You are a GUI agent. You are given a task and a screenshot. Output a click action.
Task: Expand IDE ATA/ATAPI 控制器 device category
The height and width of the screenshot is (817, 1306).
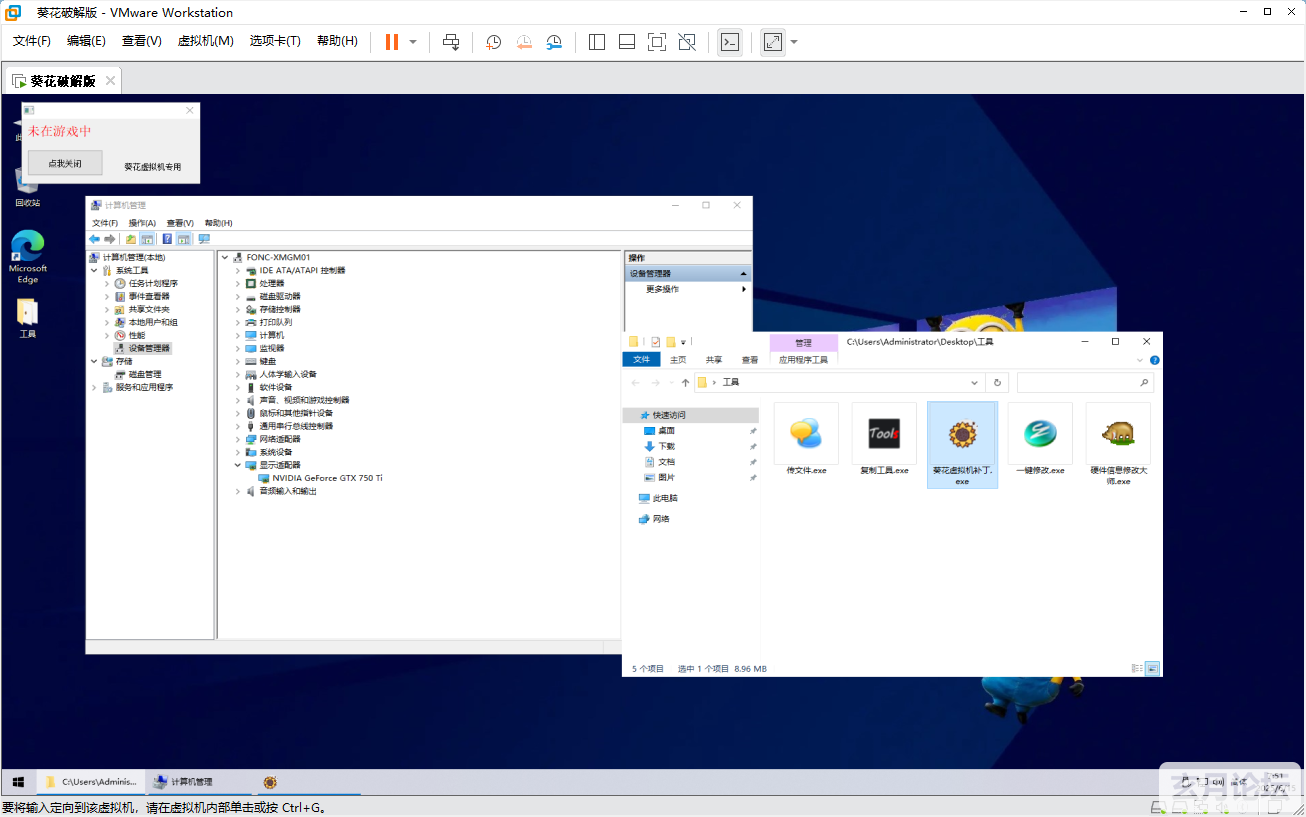point(238,270)
